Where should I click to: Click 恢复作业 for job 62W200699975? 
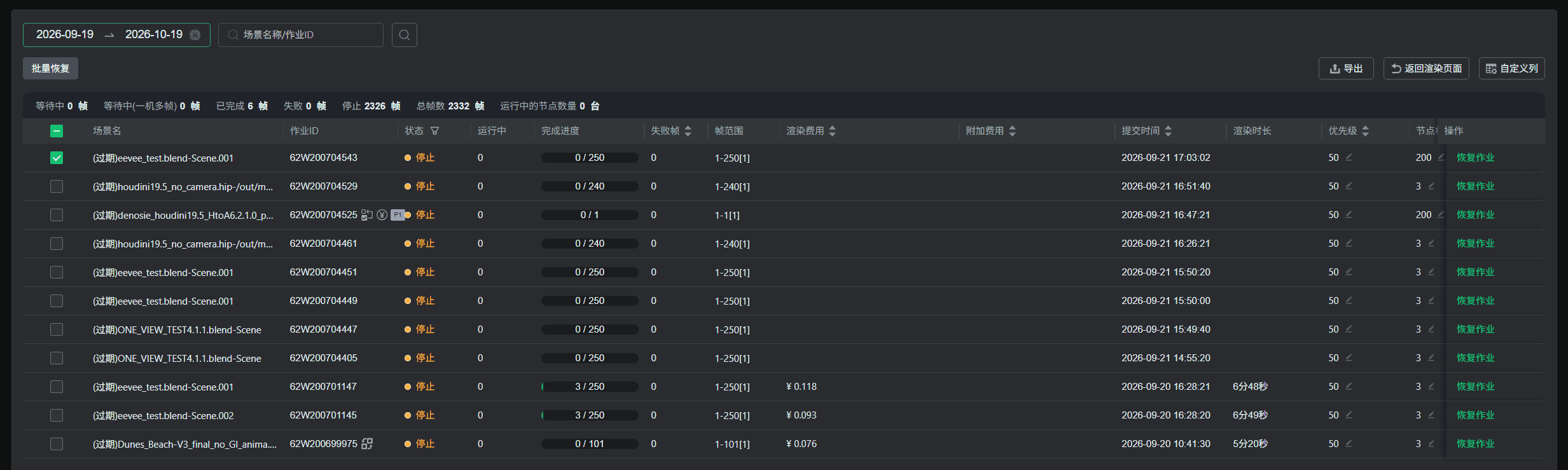click(x=1476, y=444)
